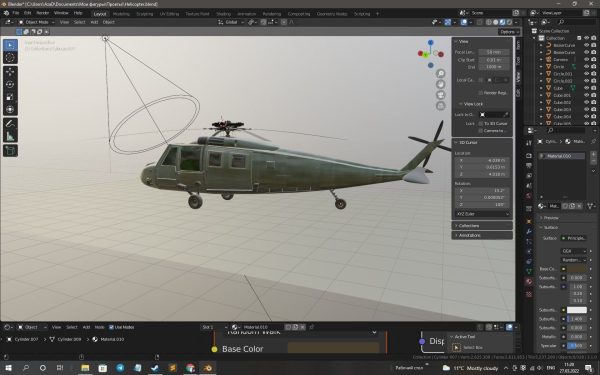Select the Annotate tool
600x375 pixels.
tap(10, 124)
